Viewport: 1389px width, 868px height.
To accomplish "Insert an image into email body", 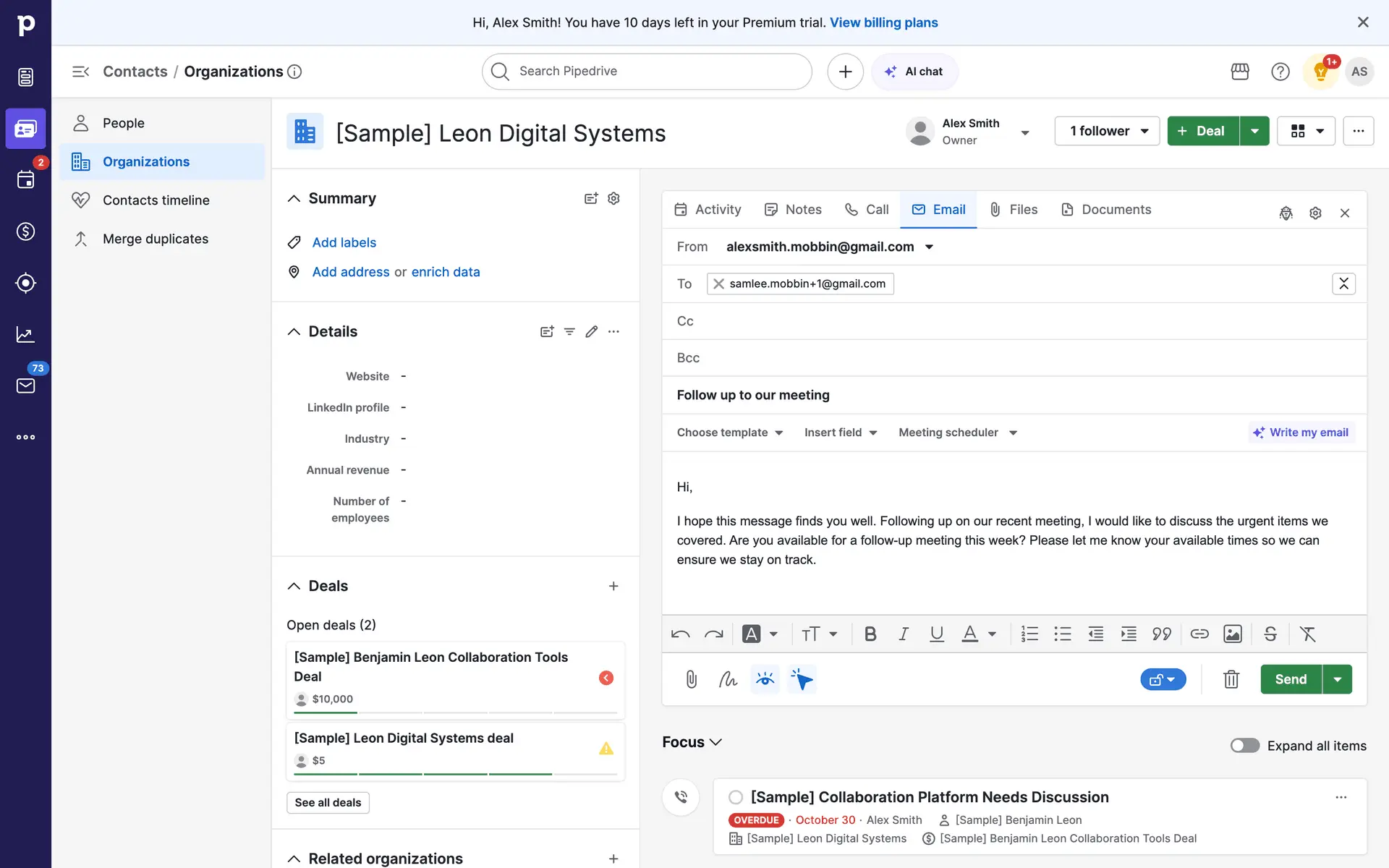I will coord(1232,634).
